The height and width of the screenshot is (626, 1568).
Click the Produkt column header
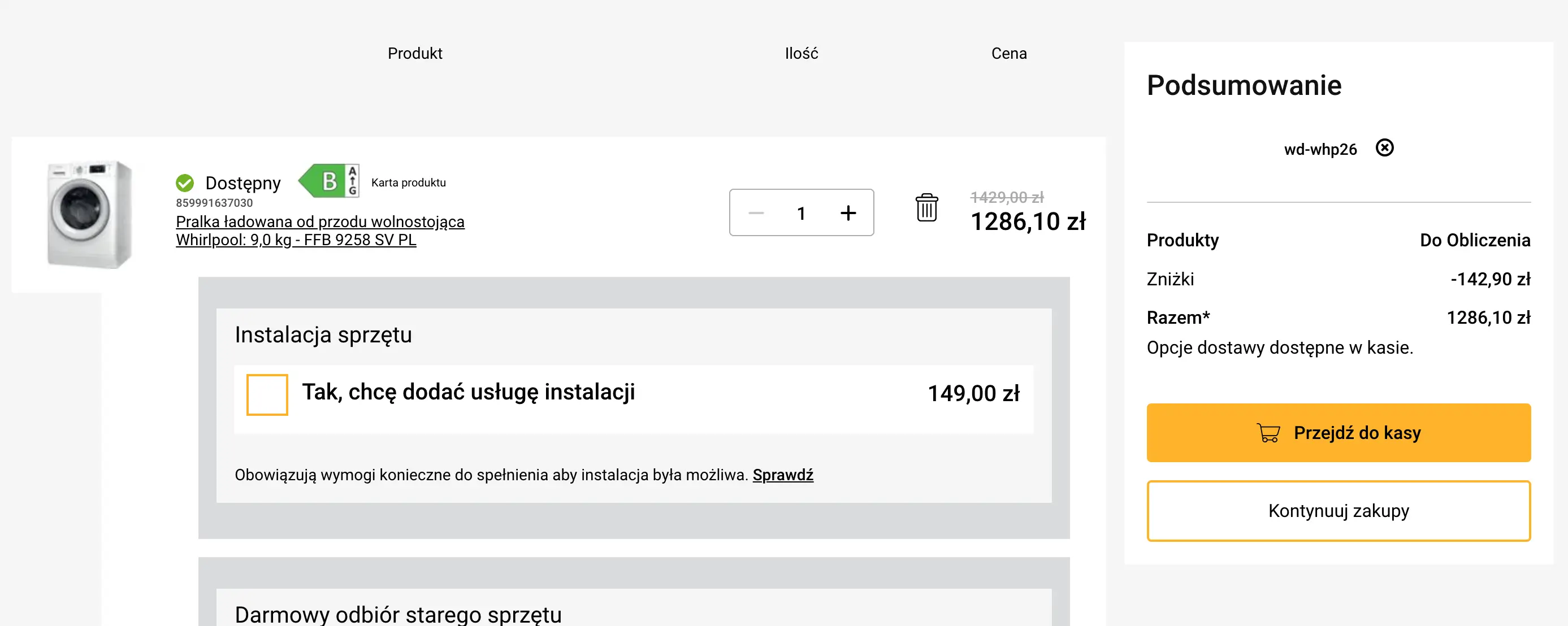(x=414, y=54)
